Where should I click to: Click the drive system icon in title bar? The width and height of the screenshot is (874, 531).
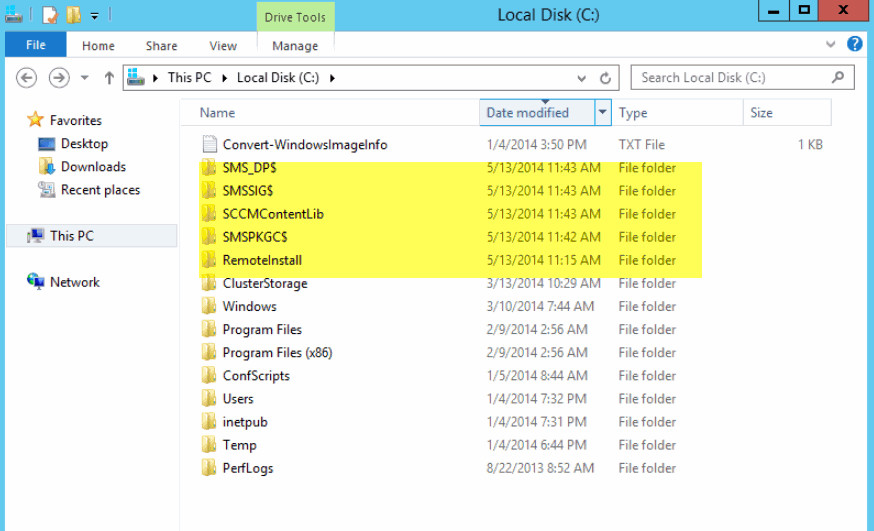coord(14,14)
